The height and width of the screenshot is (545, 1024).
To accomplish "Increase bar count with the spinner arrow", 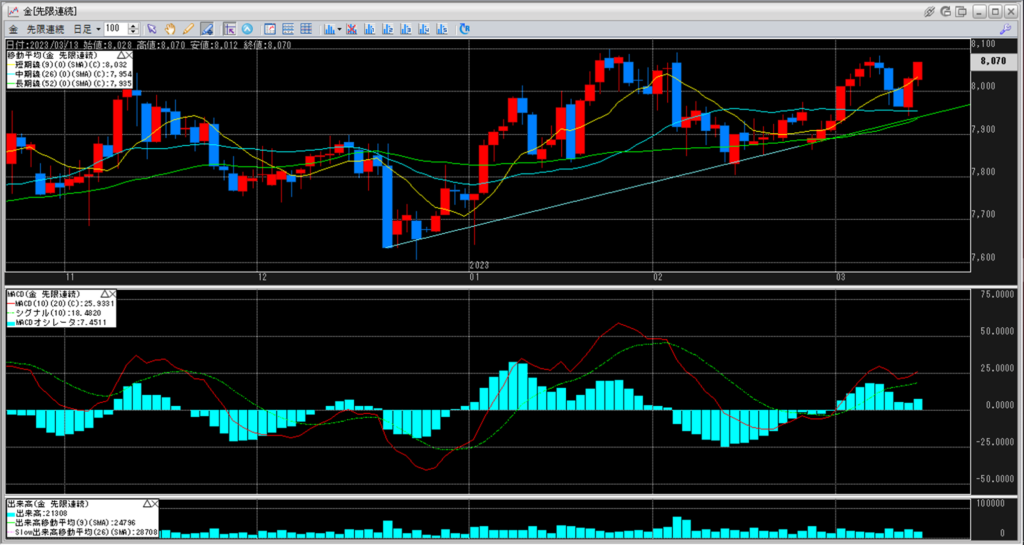I will pyautogui.click(x=135, y=26).
